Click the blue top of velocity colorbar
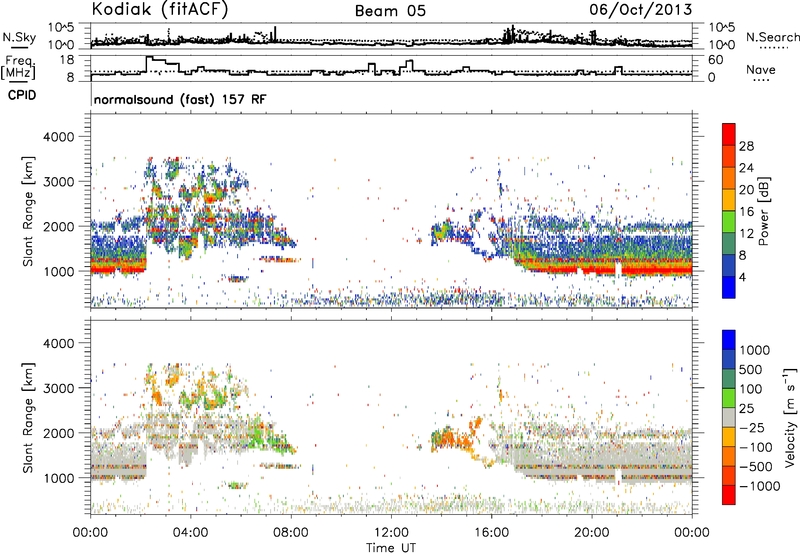 tap(729, 340)
